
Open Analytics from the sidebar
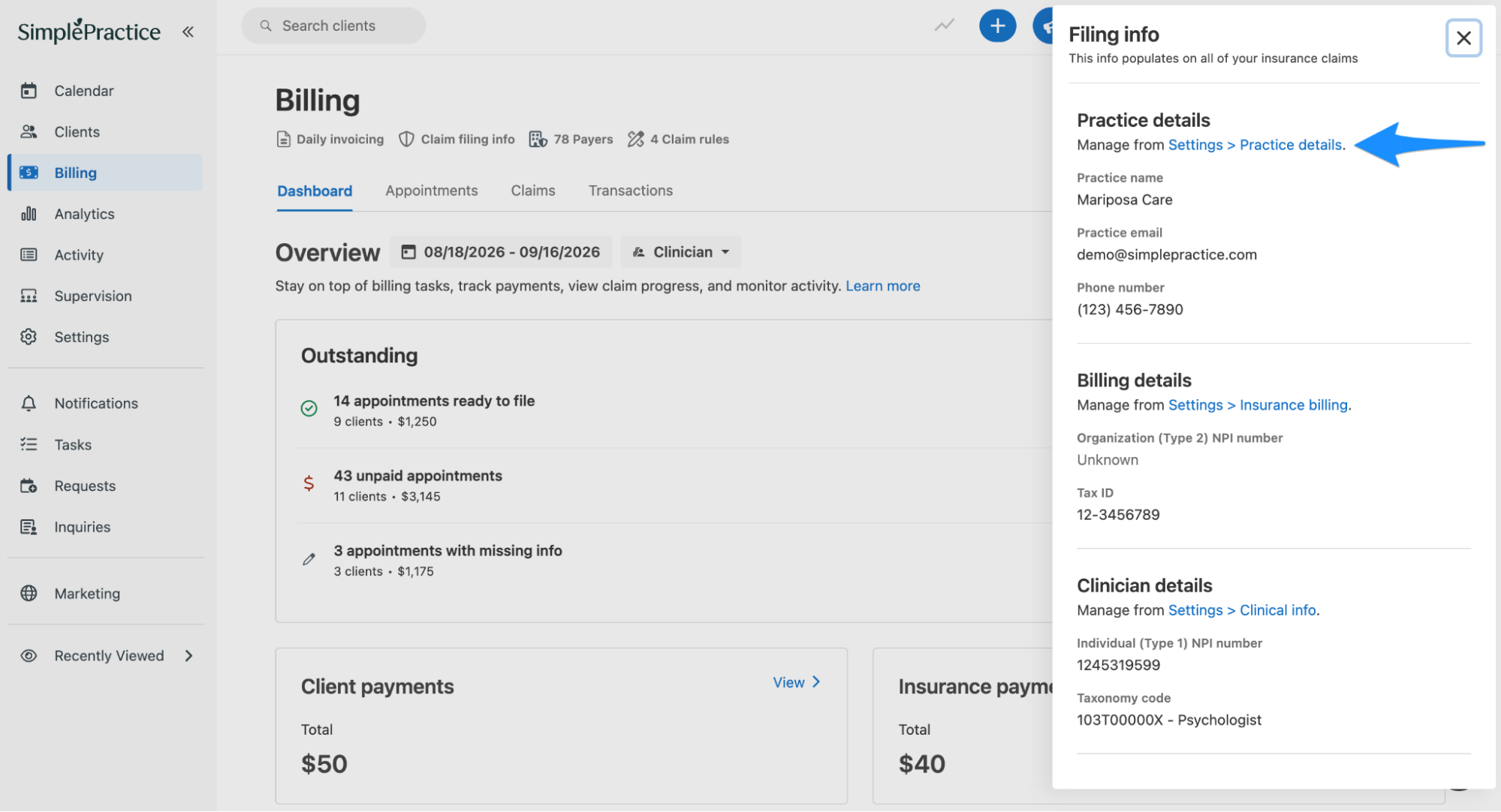coord(105,214)
